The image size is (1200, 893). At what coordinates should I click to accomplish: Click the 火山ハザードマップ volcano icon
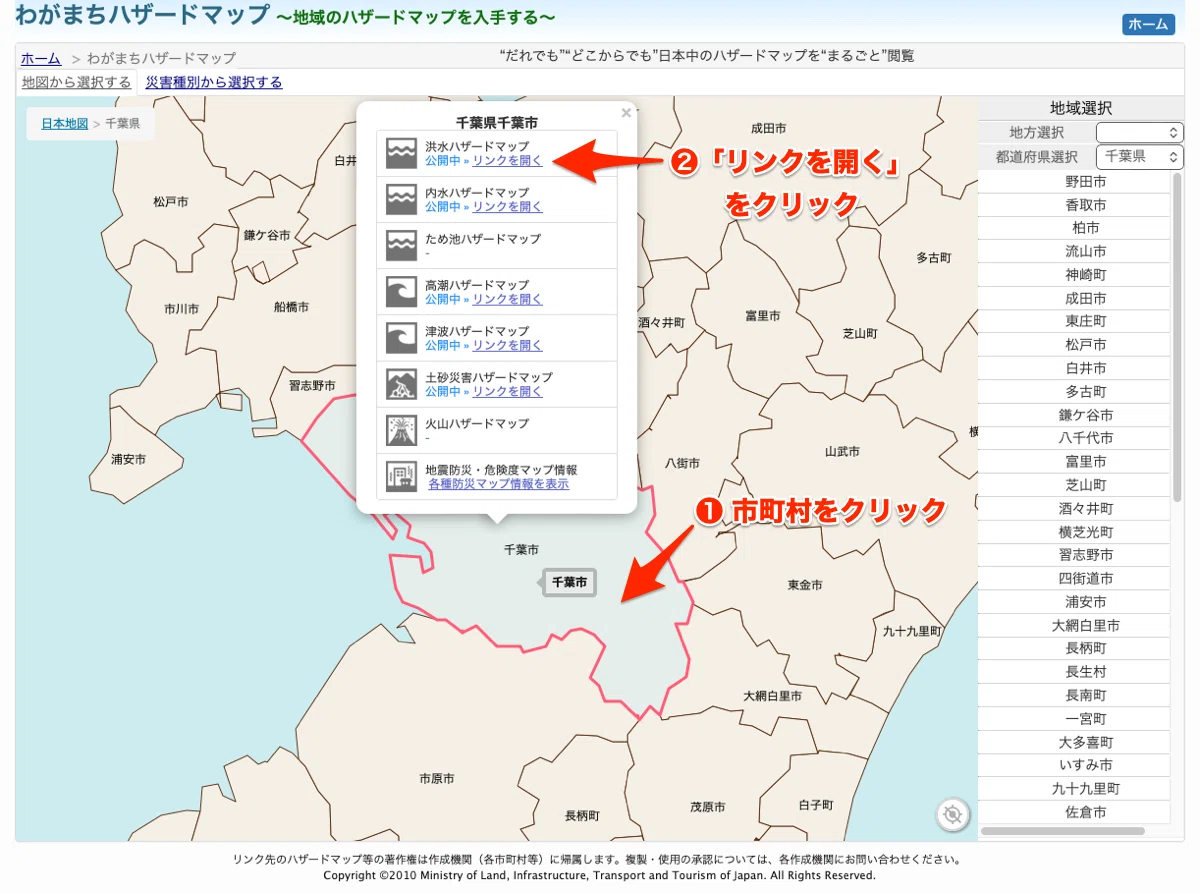401,430
